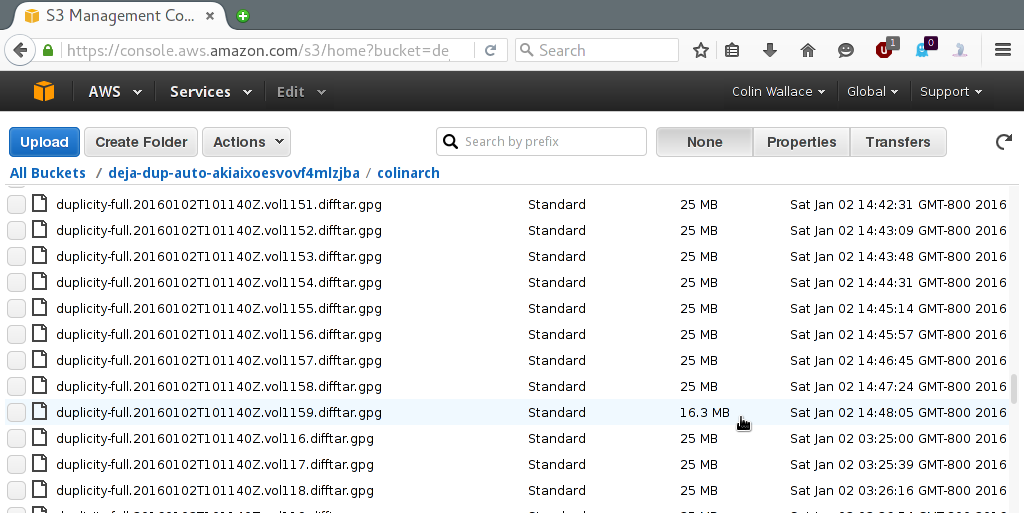Screen dimensions: 1024x513
Task: Click the file icon for vol118.difftar.gpg
Action: (40, 490)
